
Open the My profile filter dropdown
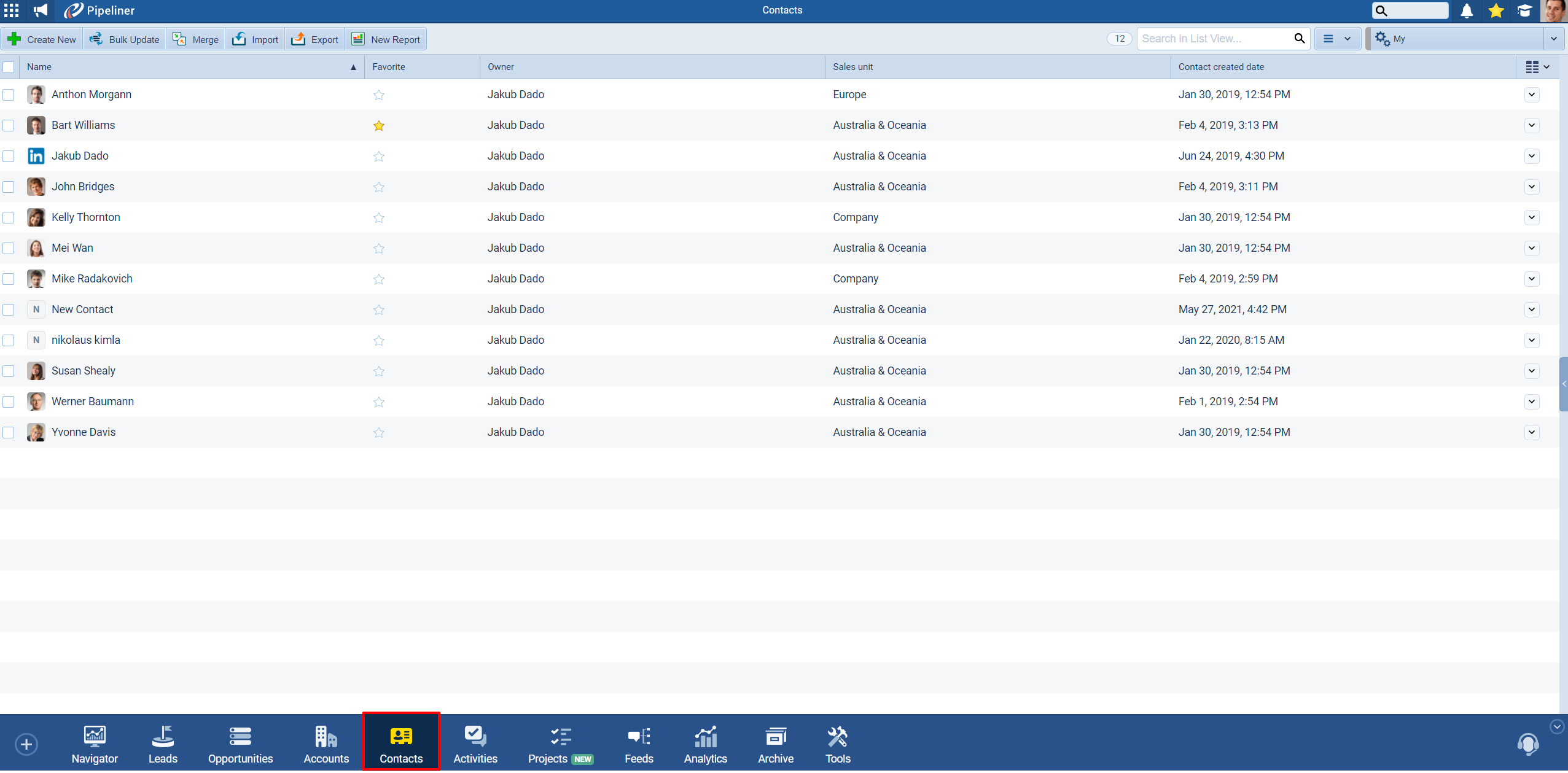[x=1553, y=39]
